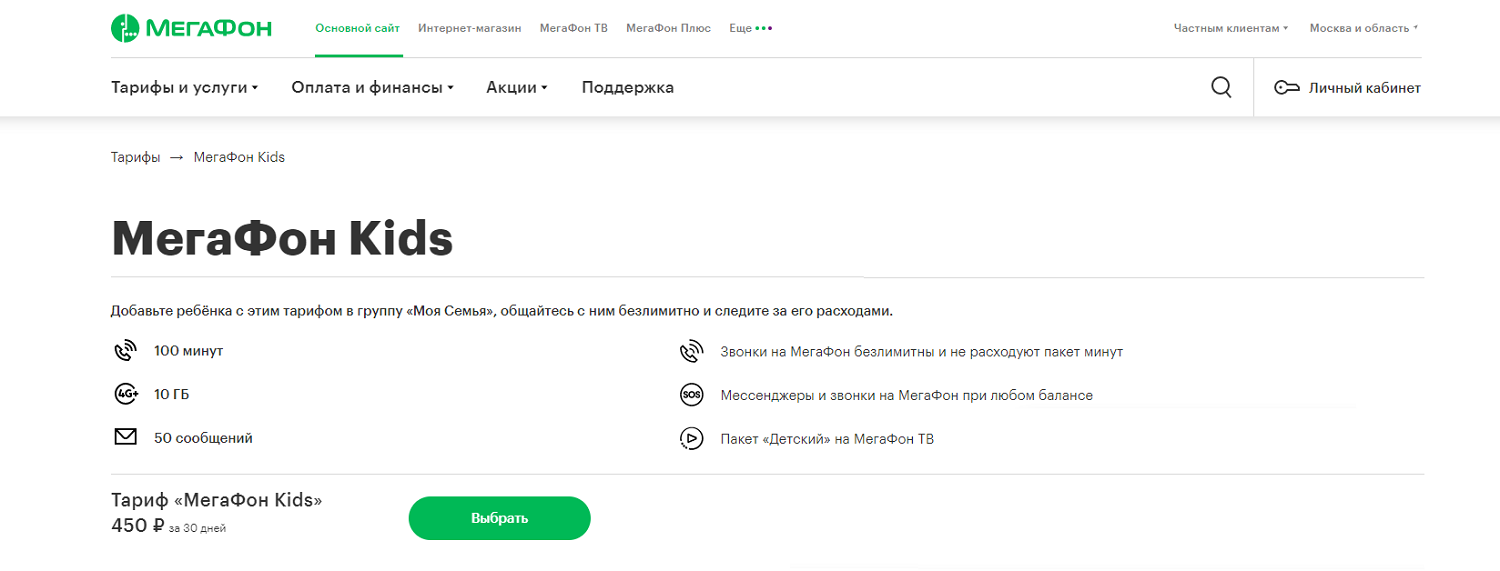
Task: Click the 50 сообщений text
Action: (203, 438)
